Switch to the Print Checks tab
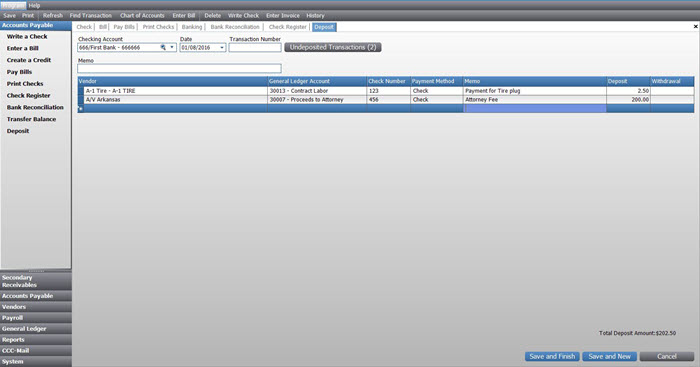Screen dimensions: 700x367 pyautogui.click(x=158, y=27)
